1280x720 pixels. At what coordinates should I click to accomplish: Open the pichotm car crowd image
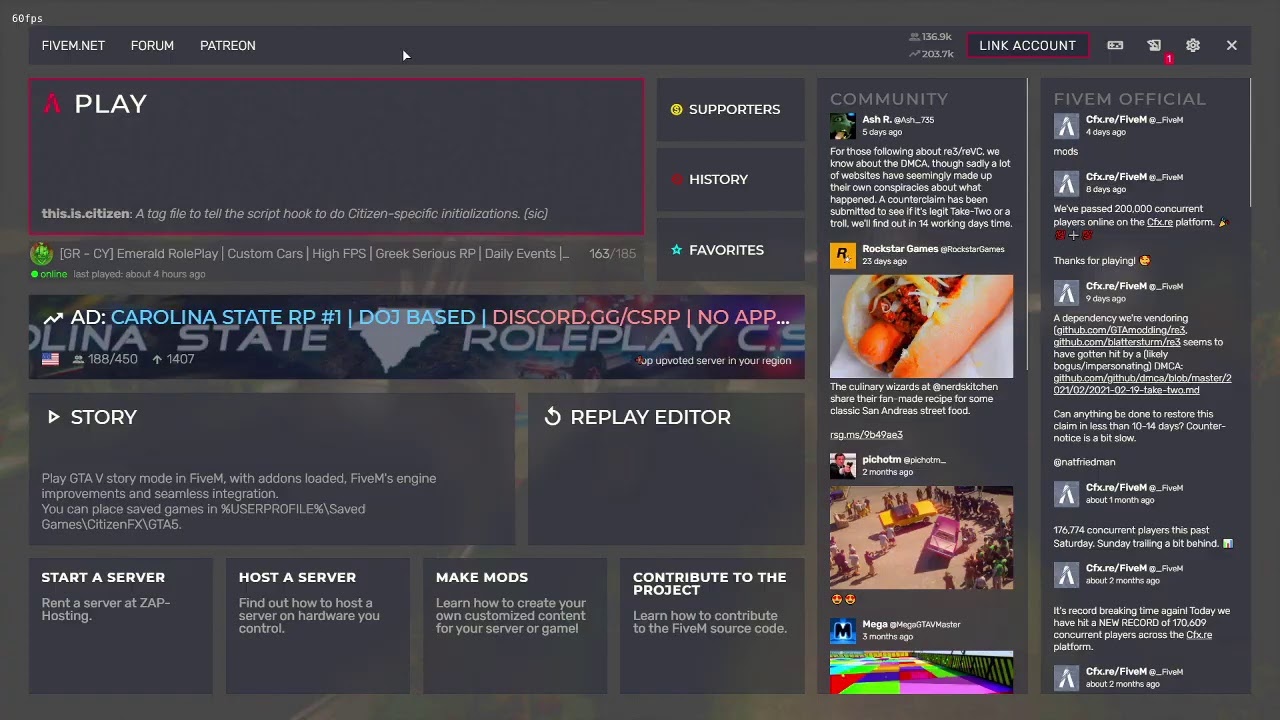(921, 538)
